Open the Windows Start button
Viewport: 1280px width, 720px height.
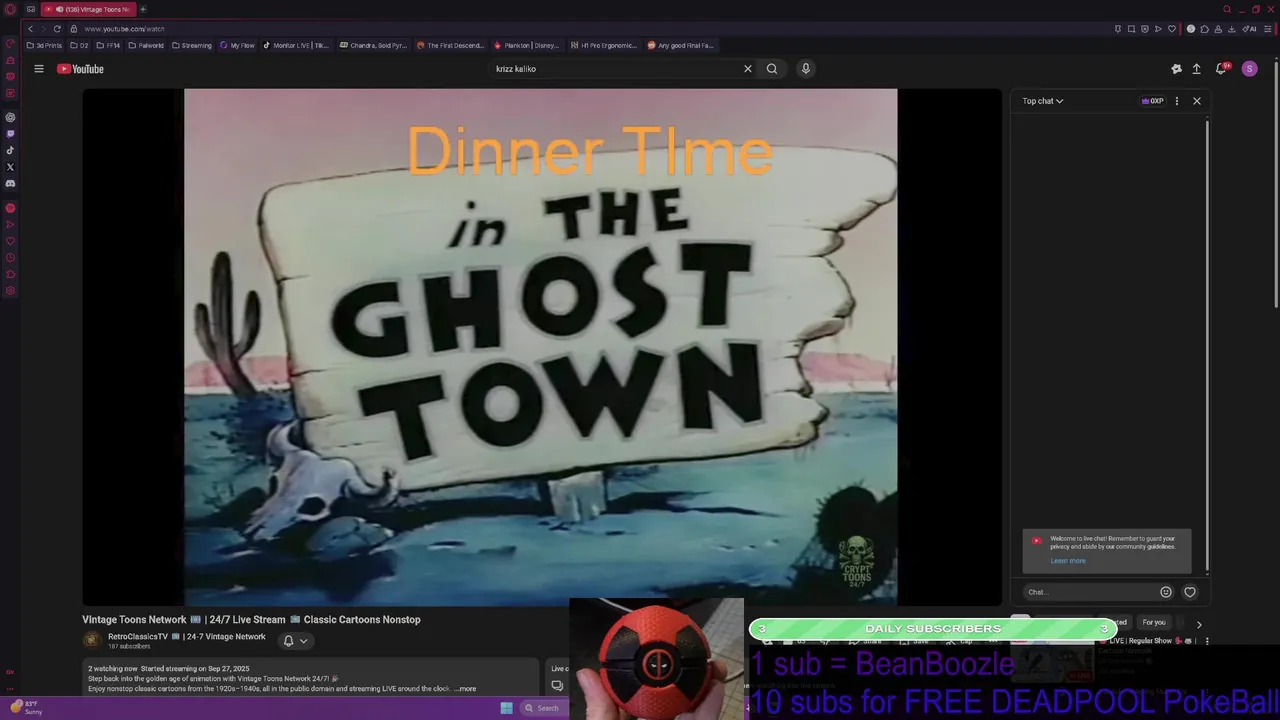(x=507, y=708)
